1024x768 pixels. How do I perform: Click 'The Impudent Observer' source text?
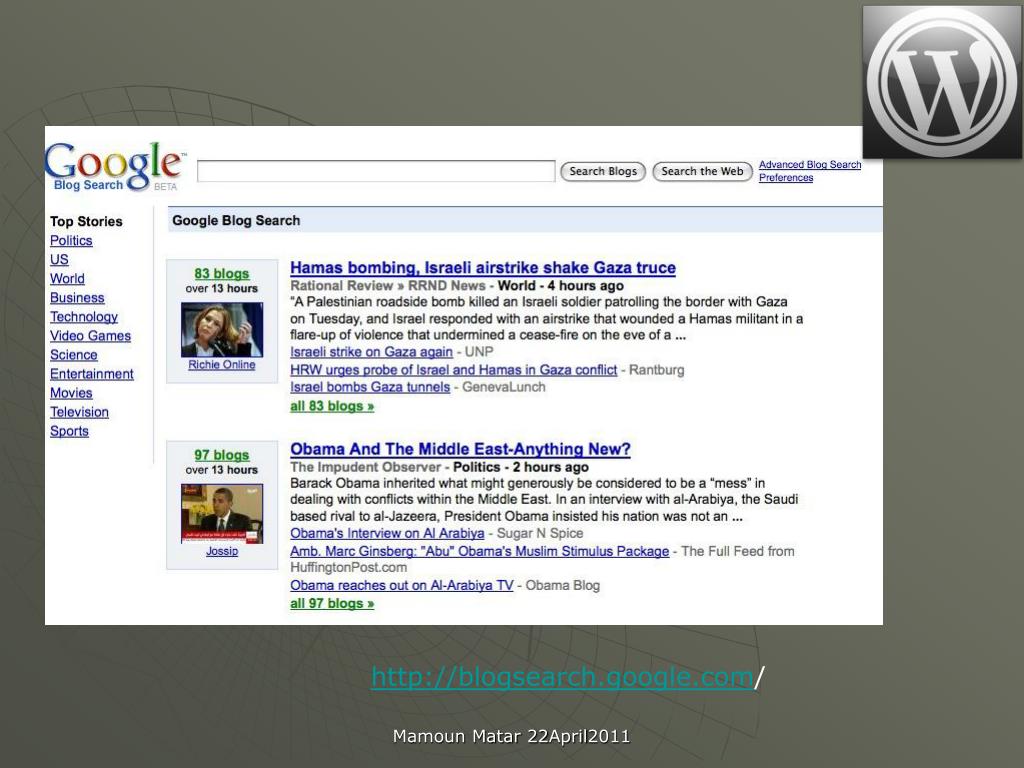[366, 467]
